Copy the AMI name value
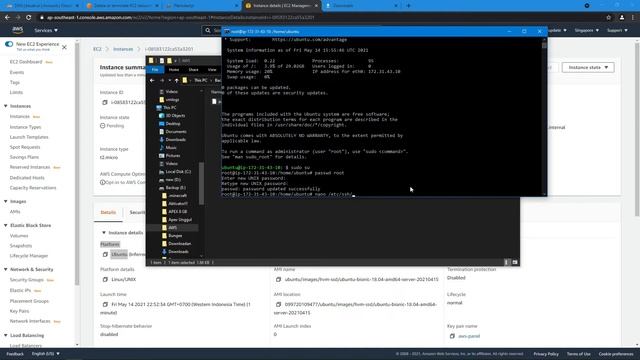640x360 pixels. pyautogui.click(x=278, y=280)
